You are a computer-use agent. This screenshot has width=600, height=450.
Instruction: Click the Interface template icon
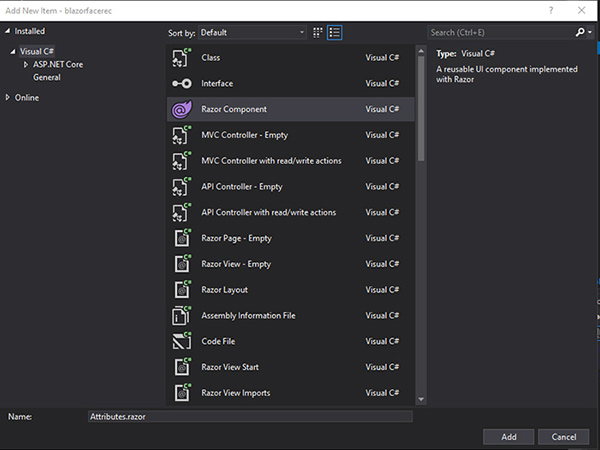[x=182, y=83]
